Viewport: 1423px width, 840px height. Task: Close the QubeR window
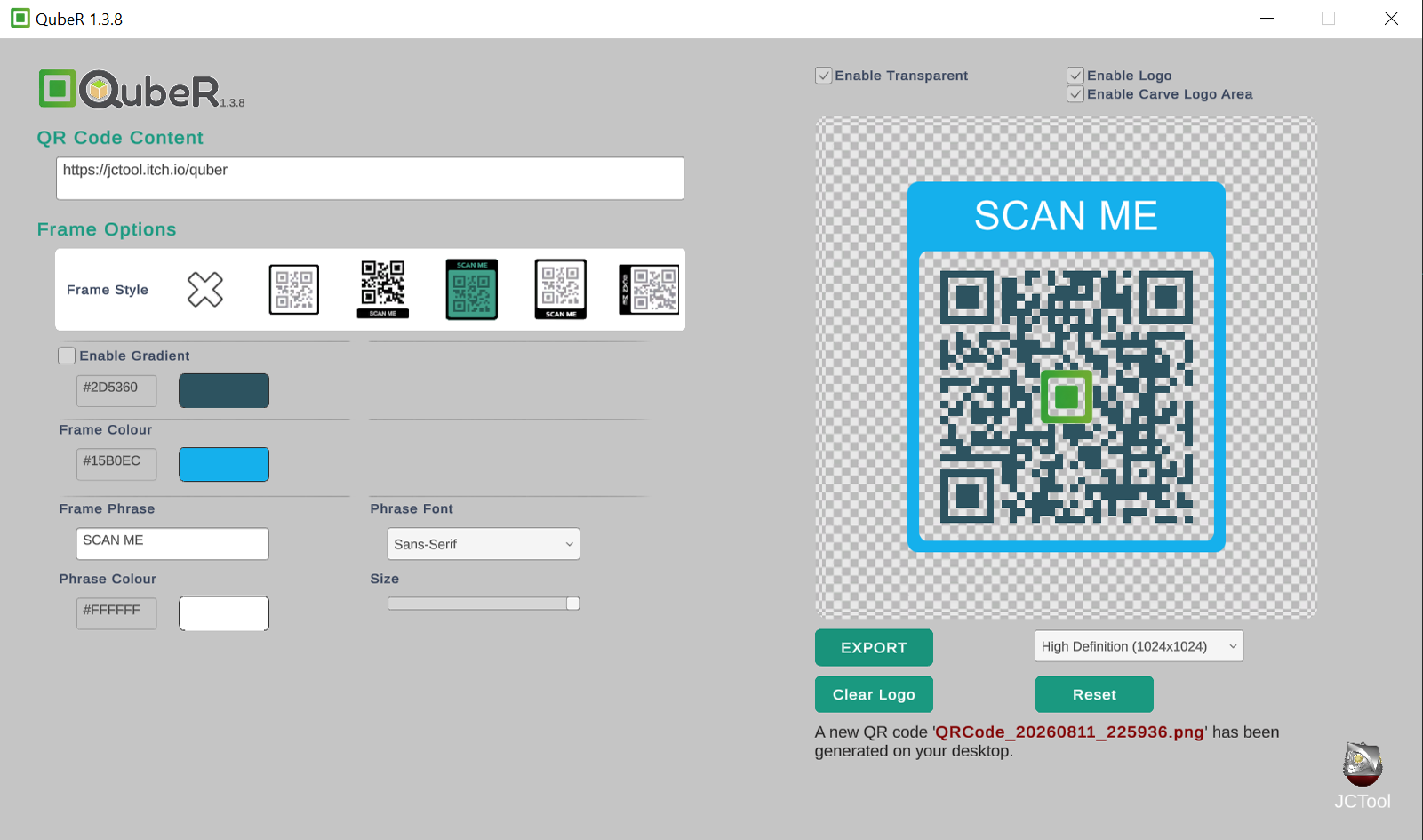click(1391, 19)
